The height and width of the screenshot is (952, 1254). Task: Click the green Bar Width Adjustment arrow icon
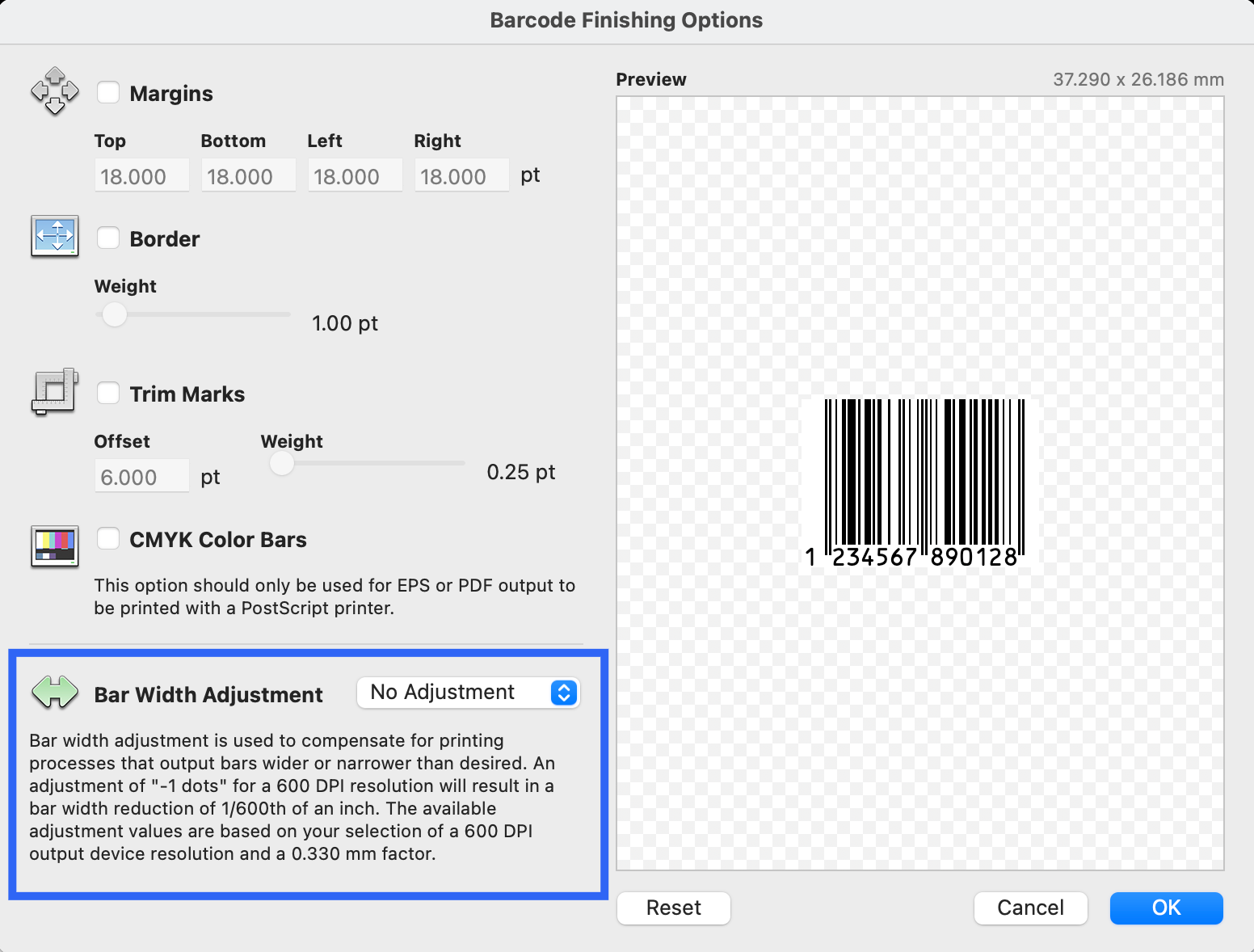(x=55, y=693)
